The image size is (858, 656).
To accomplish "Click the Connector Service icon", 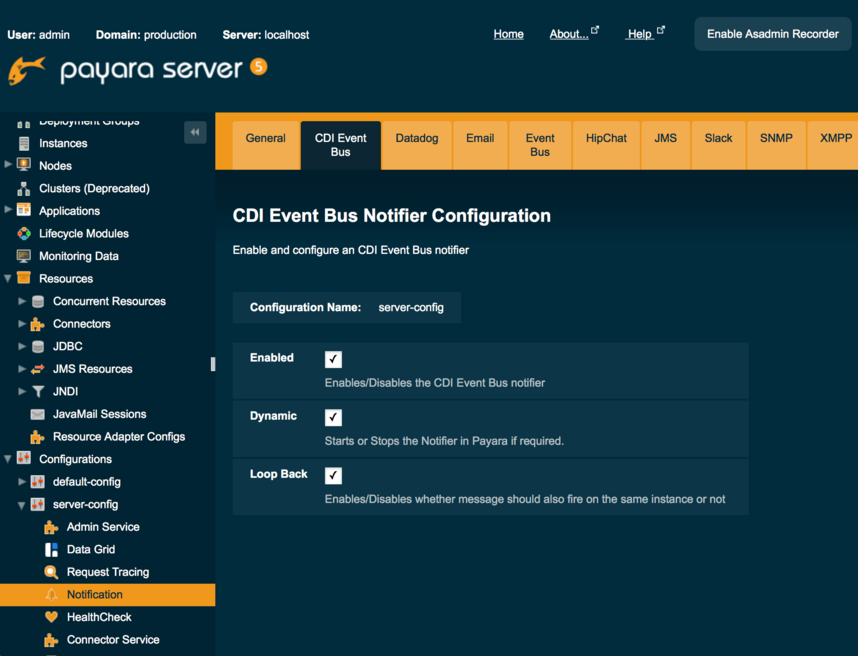I will [51, 640].
